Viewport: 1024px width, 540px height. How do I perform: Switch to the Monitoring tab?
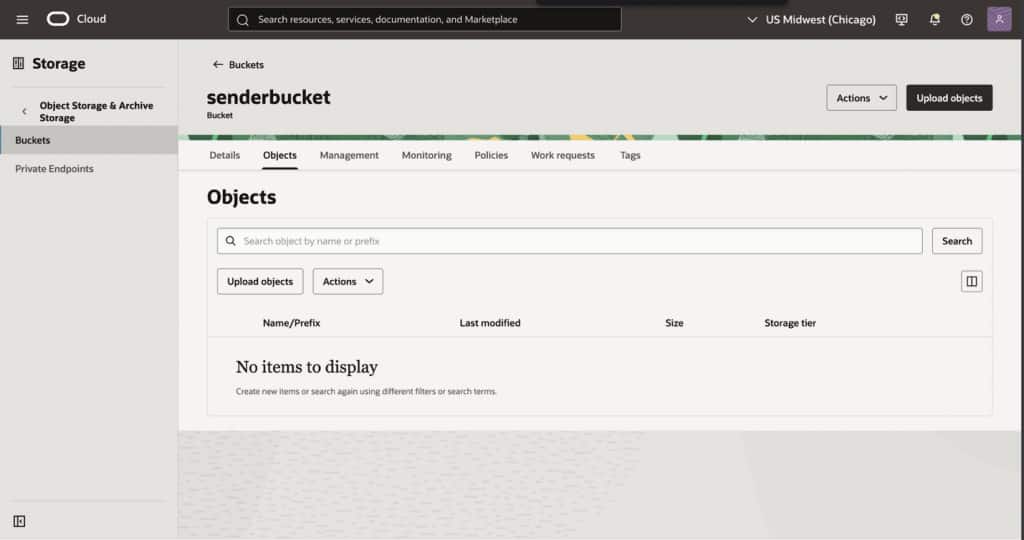(426, 155)
